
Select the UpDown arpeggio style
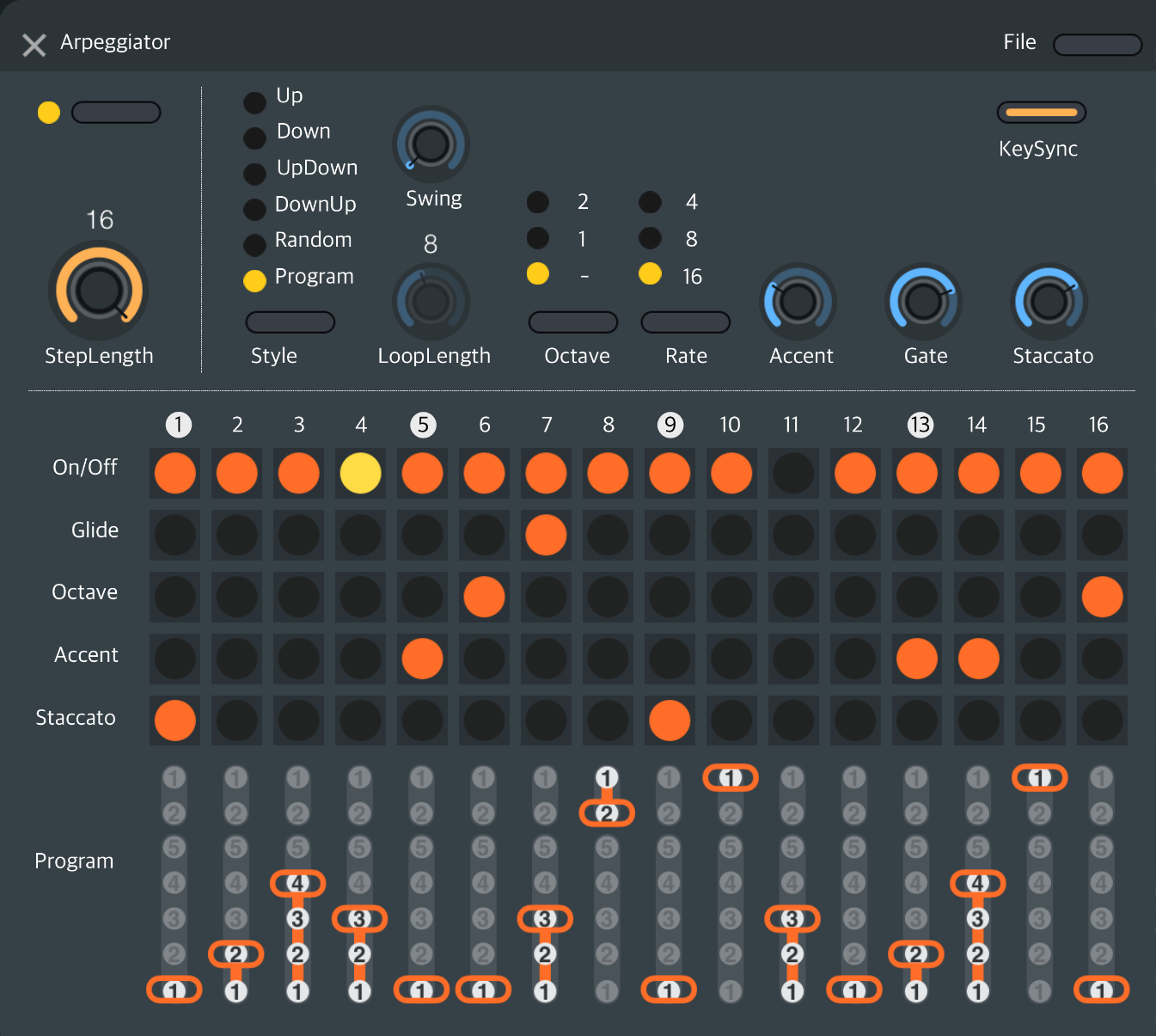tap(254, 174)
